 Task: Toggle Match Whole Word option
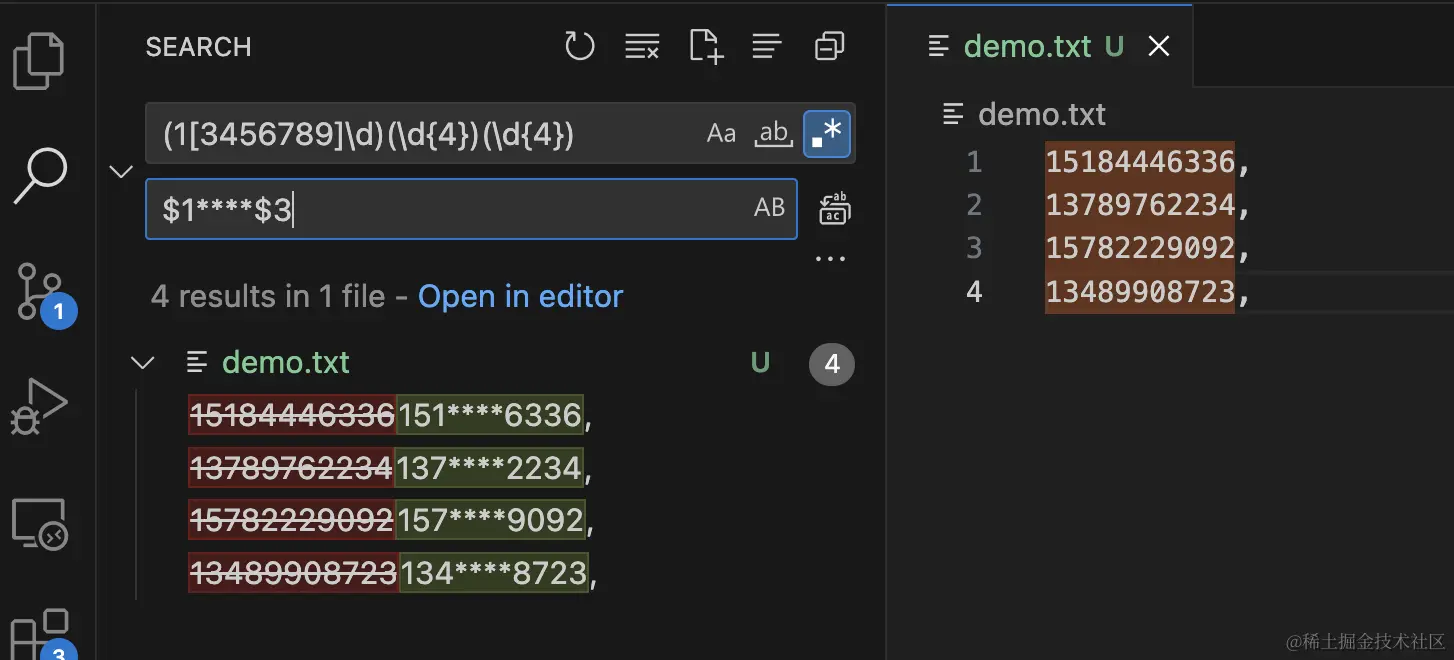(773, 134)
